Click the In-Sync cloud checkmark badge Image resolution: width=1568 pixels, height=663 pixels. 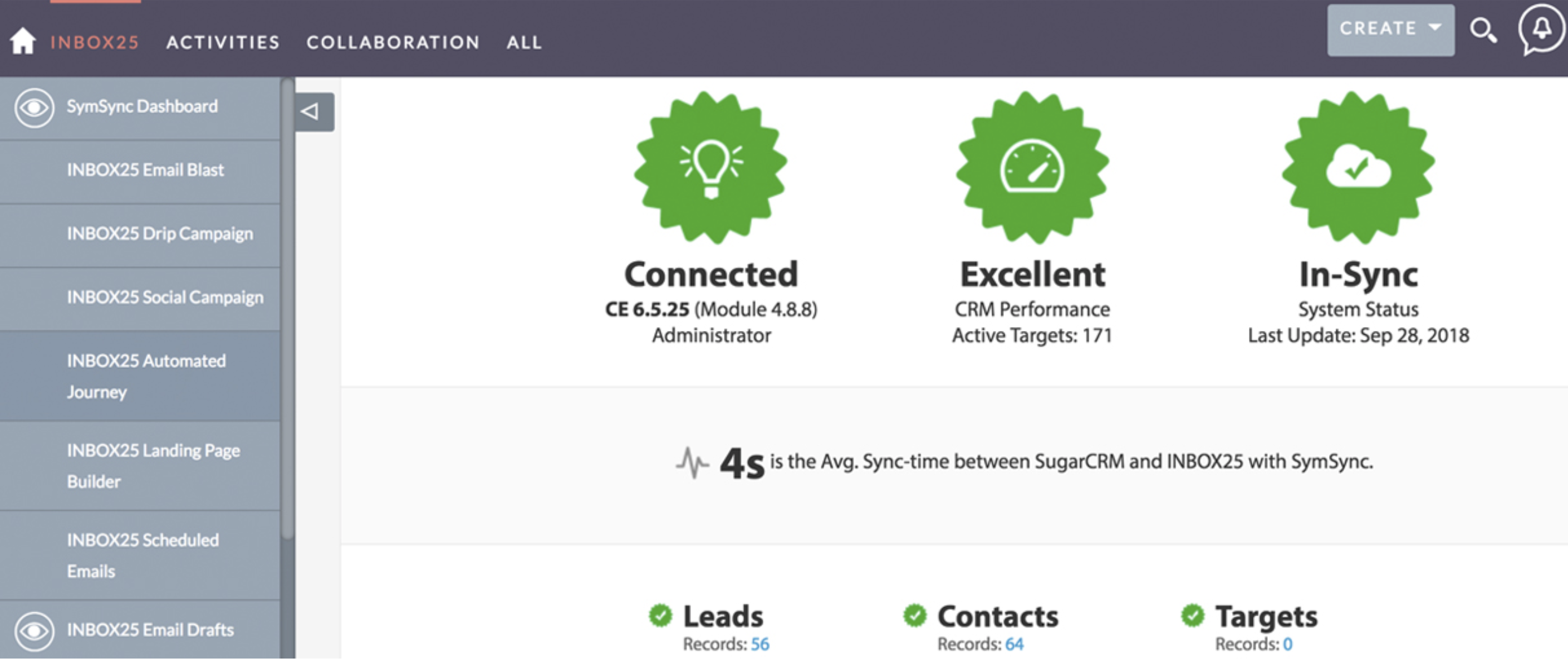(1358, 168)
